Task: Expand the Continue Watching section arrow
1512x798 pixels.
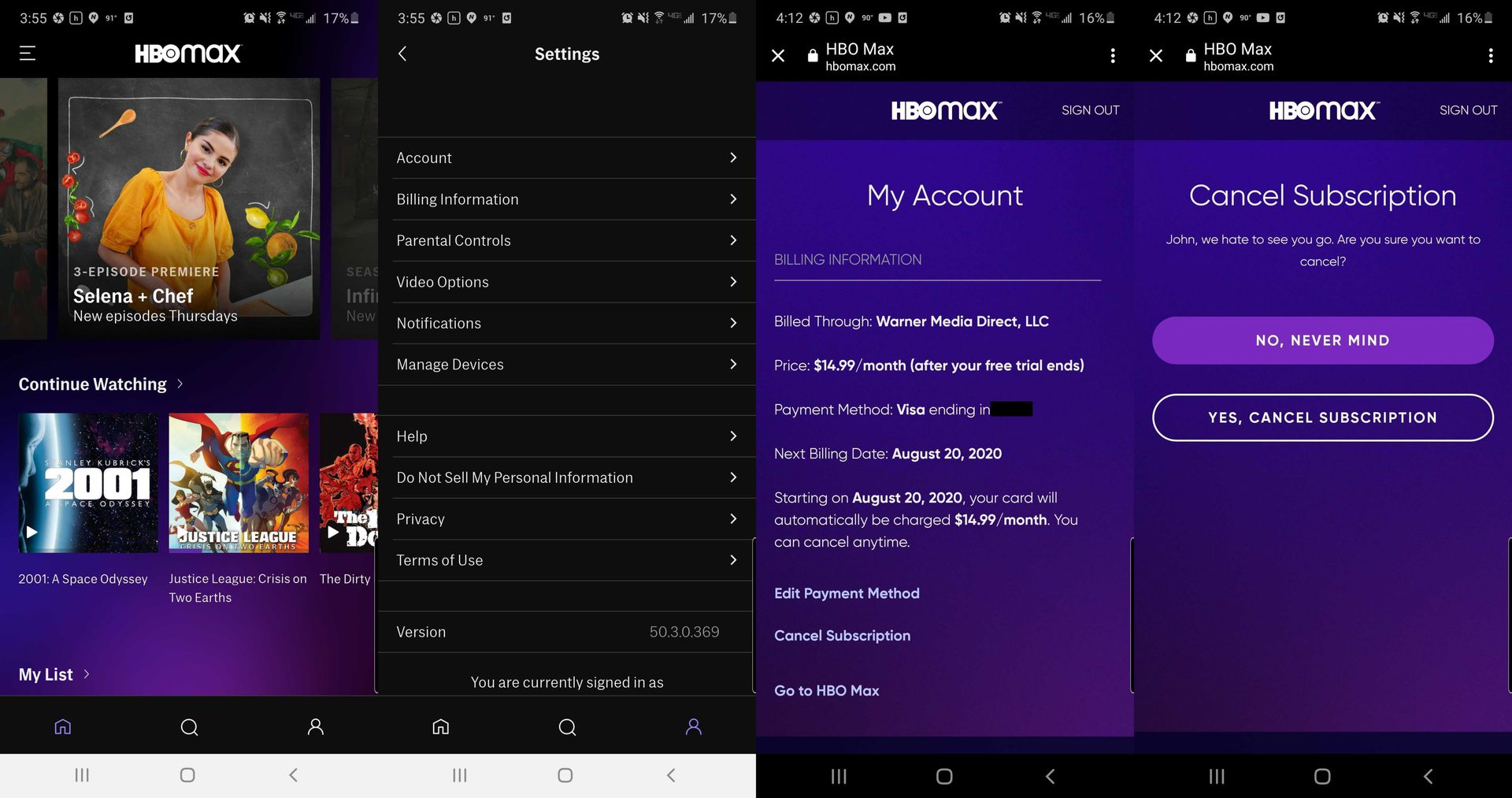Action: coord(180,384)
